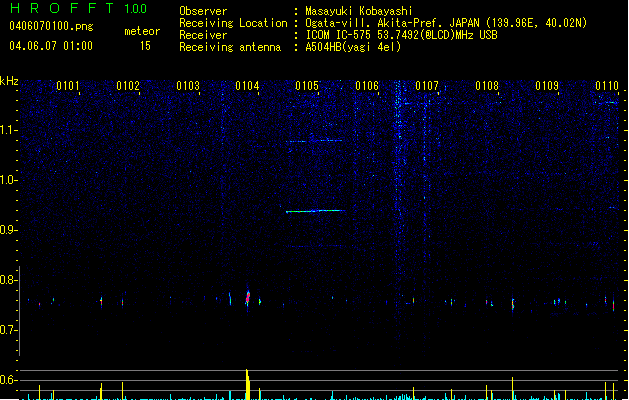Viewport: 629px width, 400px height.
Task: Click the 0.7 kHz axis label
Action: (x=8, y=330)
